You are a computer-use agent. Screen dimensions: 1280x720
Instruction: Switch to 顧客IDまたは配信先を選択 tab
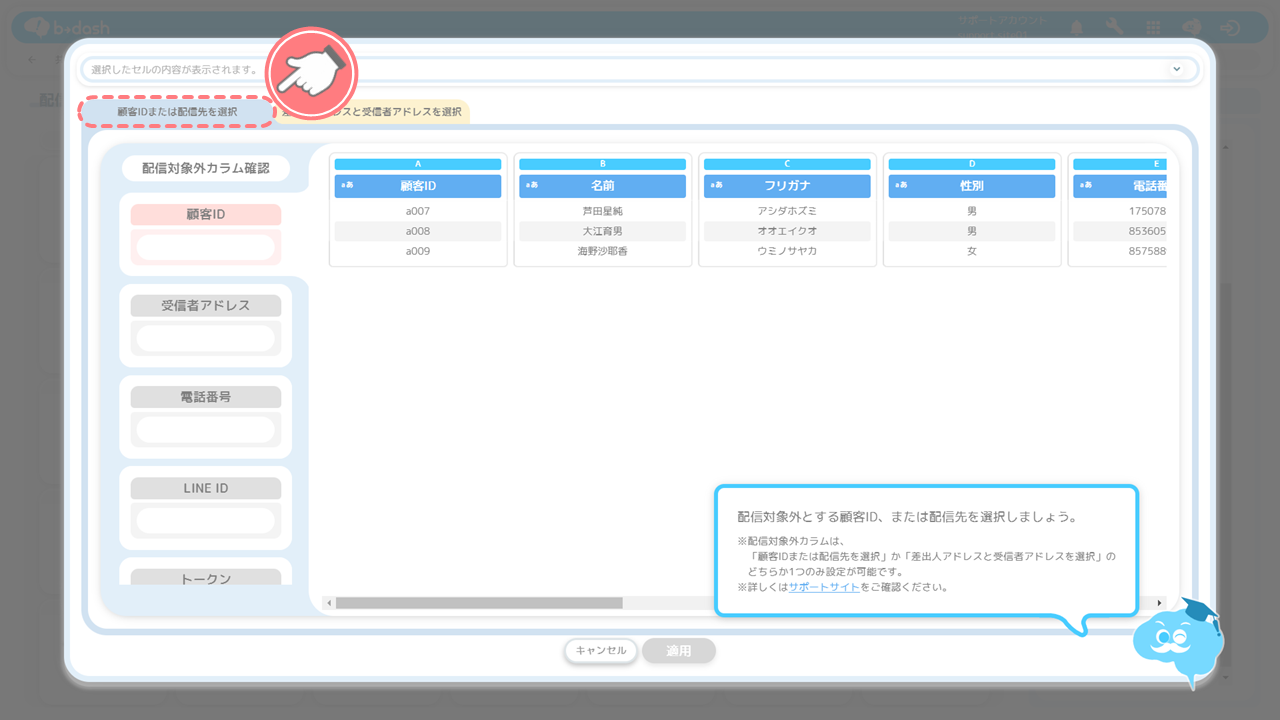coord(177,112)
